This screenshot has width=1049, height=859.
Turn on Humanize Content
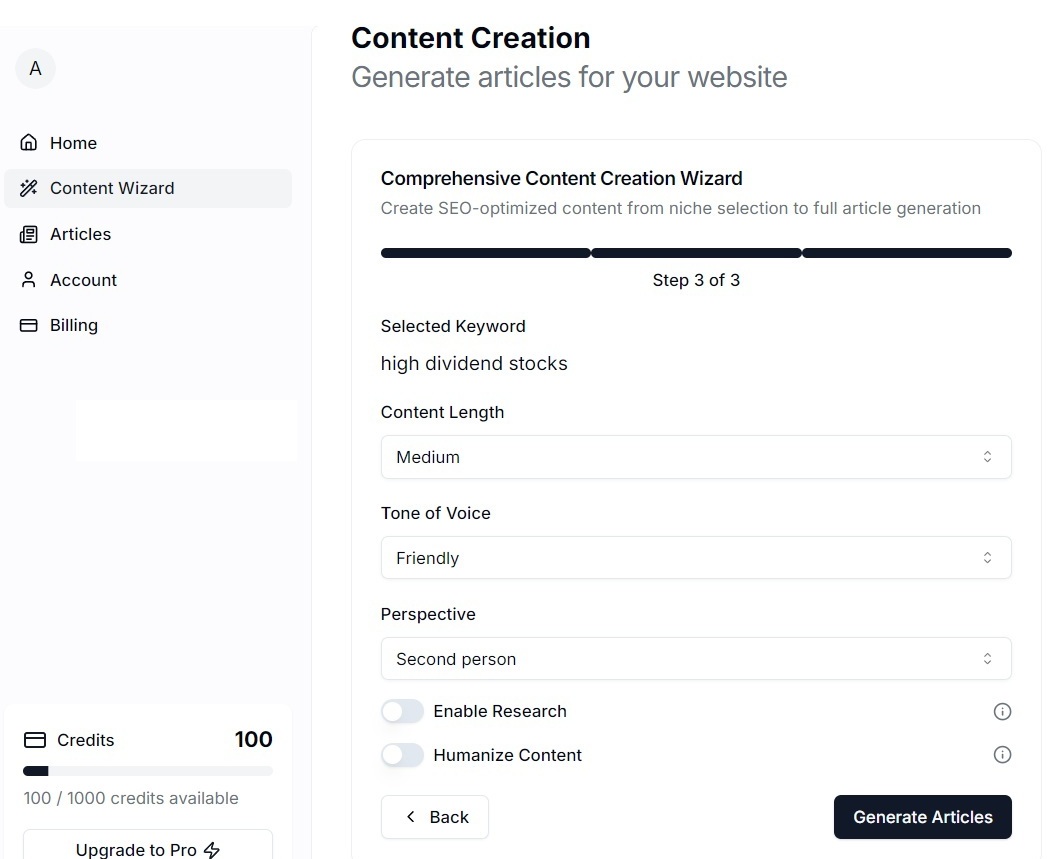(402, 755)
